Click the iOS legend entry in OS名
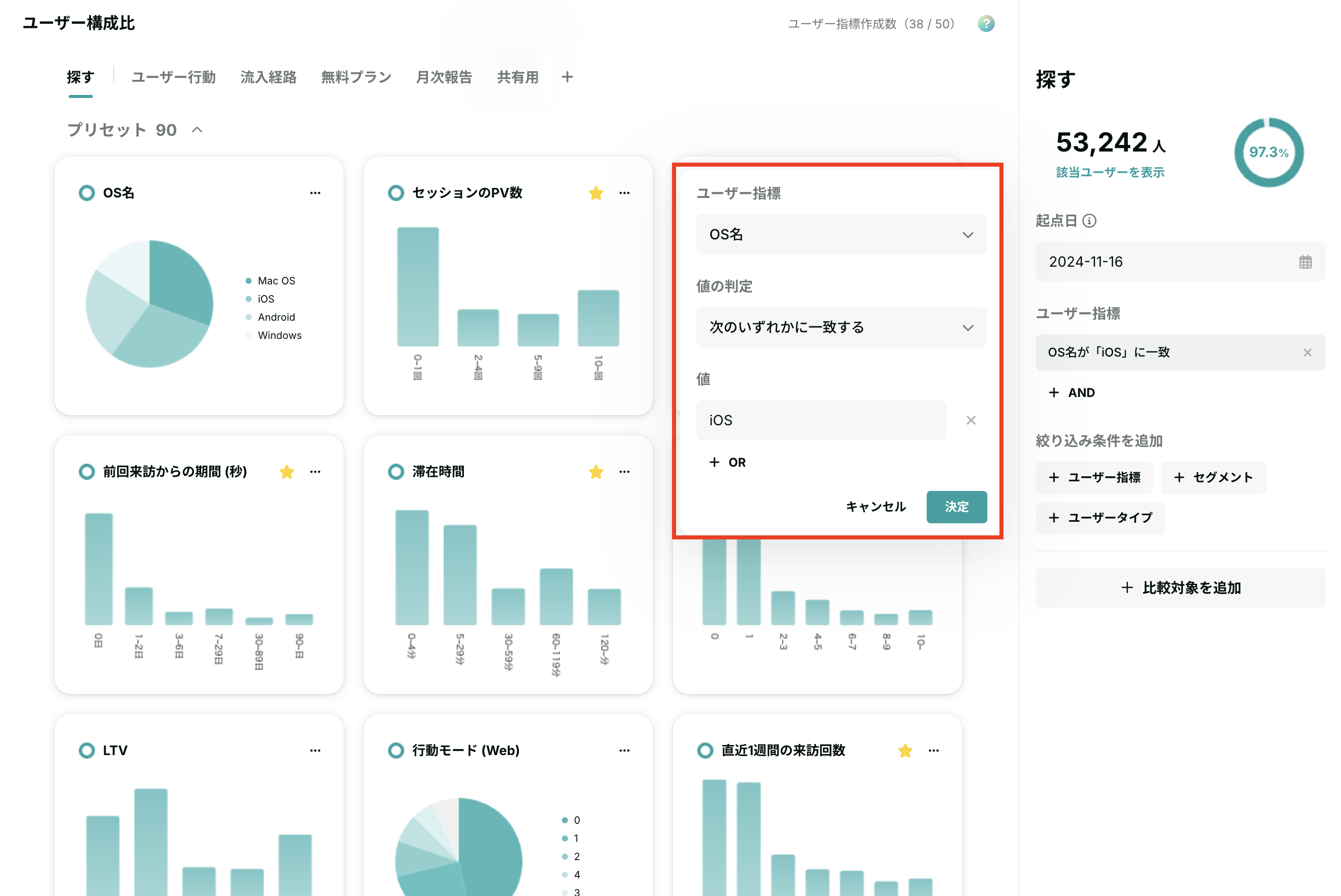Viewport: 1341px width, 896px height. coord(260,300)
